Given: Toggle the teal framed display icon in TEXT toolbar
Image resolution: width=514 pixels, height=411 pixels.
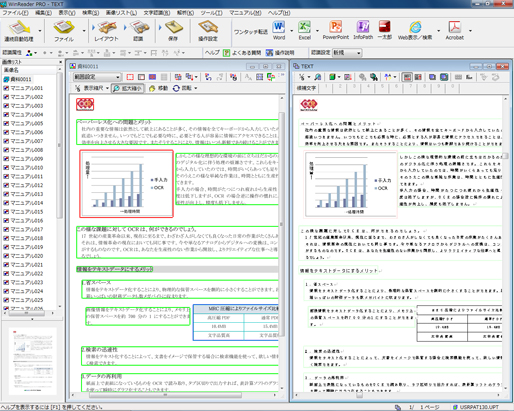Looking at the screenshot, I should tap(444, 77).
